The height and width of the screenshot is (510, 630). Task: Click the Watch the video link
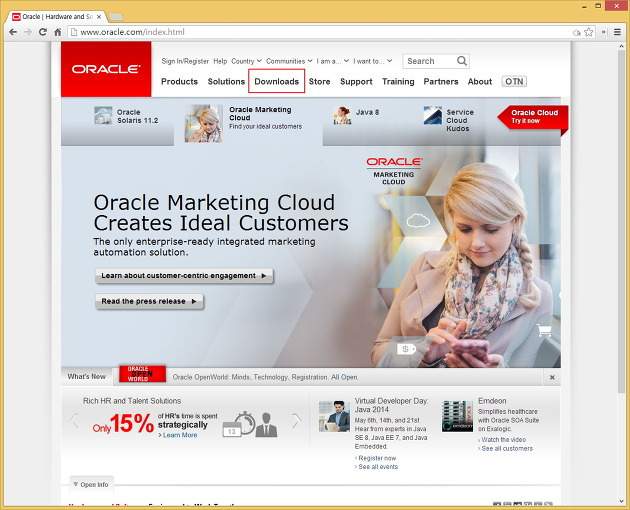pos(502,440)
